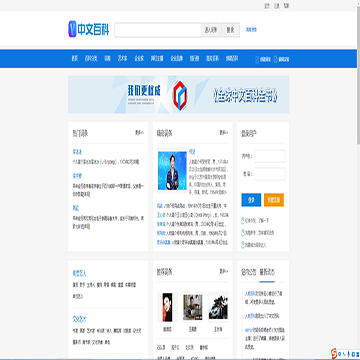Open the 首页 item in blue navigation bar
The width and height of the screenshot is (360, 360).
(x=75, y=59)
